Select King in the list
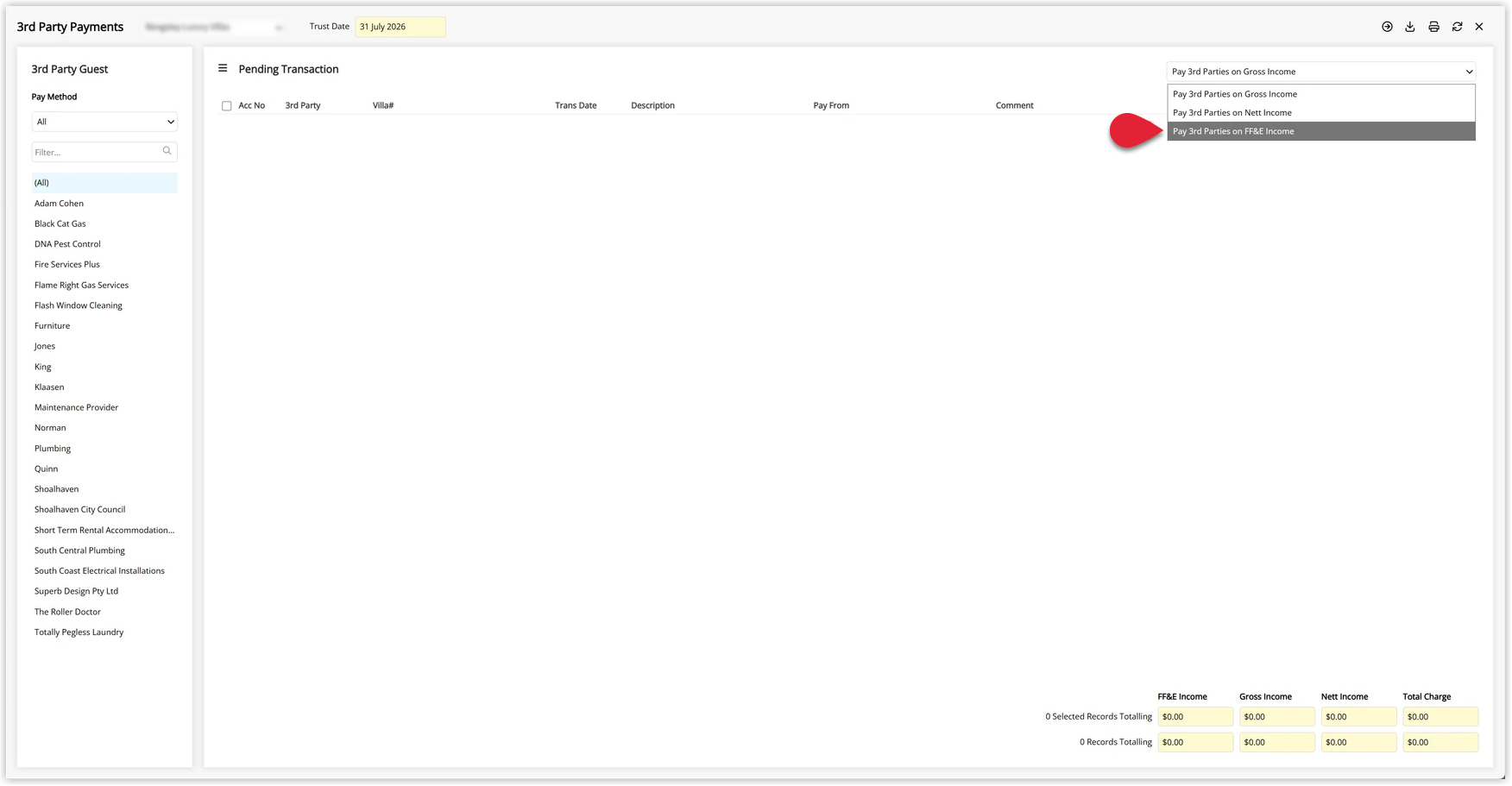The height and width of the screenshot is (786, 1512). tap(104, 367)
